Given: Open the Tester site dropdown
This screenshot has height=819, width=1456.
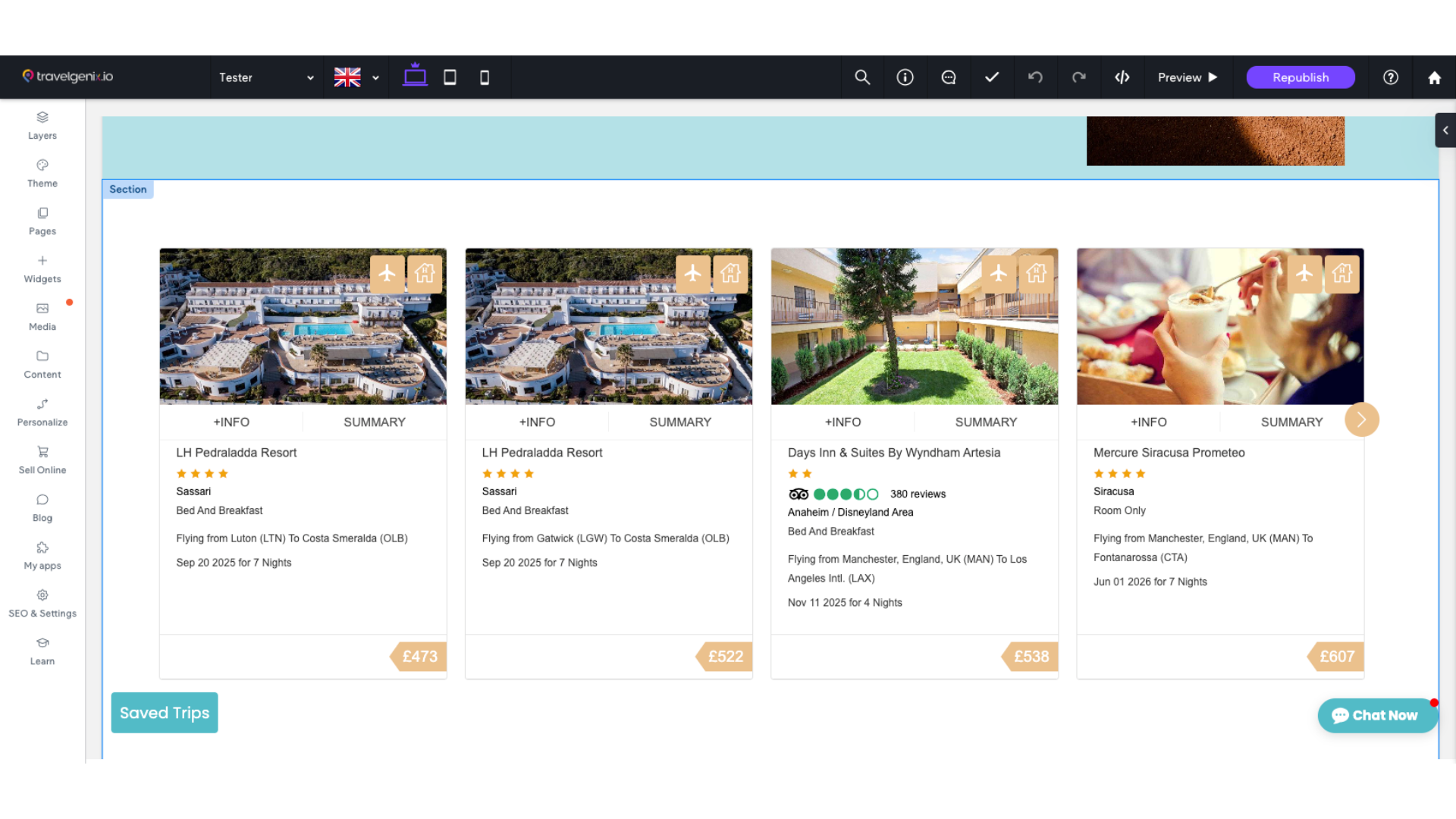Looking at the screenshot, I should [x=265, y=77].
